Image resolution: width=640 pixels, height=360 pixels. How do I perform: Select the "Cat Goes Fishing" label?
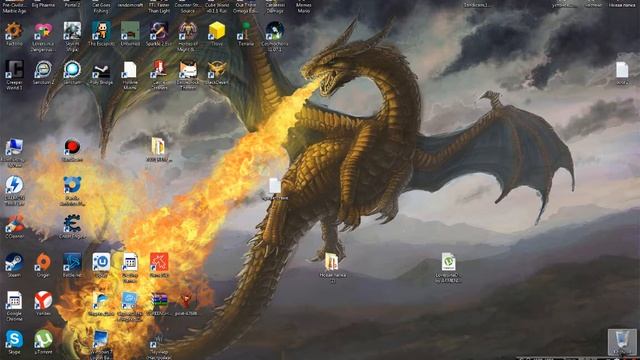pyautogui.click(x=101, y=8)
